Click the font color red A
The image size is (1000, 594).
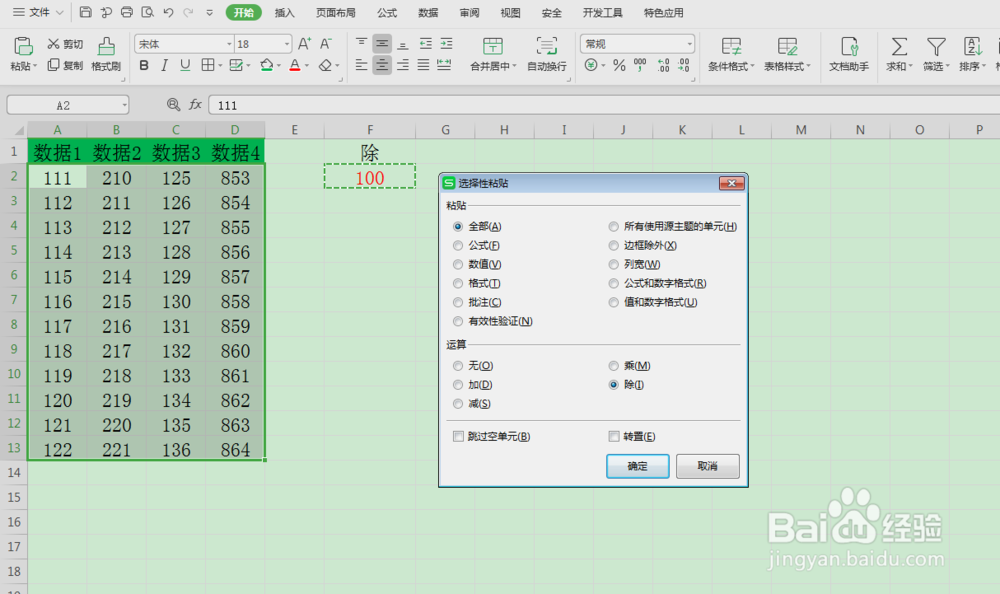pos(295,65)
